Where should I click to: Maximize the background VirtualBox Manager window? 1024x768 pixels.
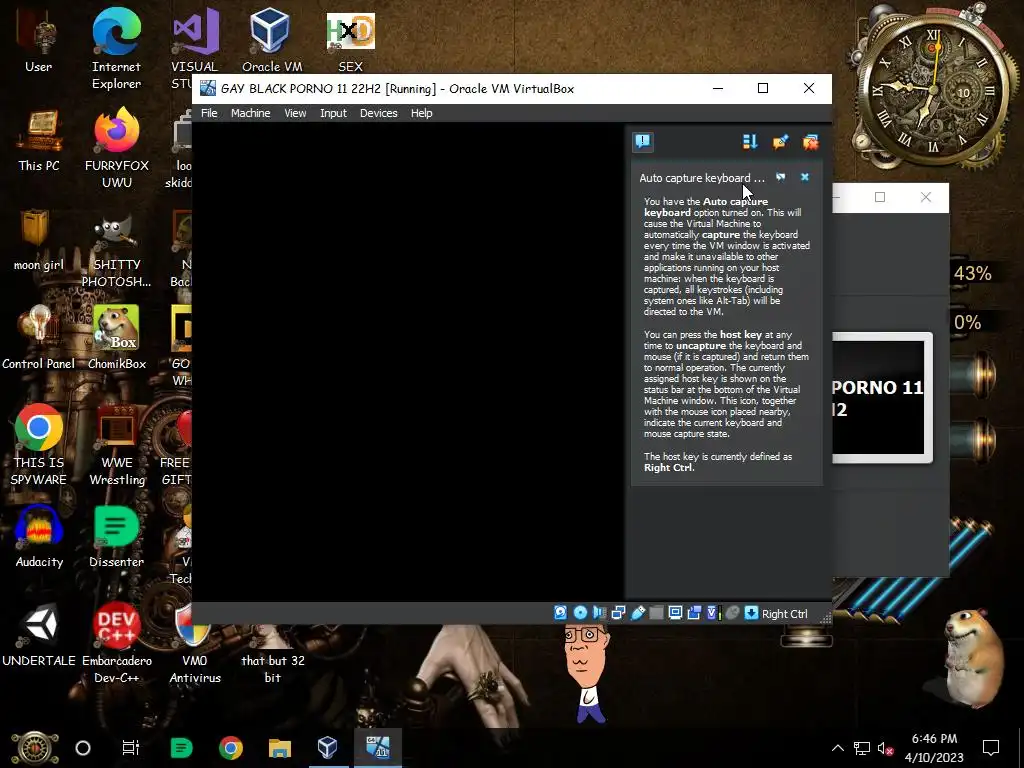880,197
